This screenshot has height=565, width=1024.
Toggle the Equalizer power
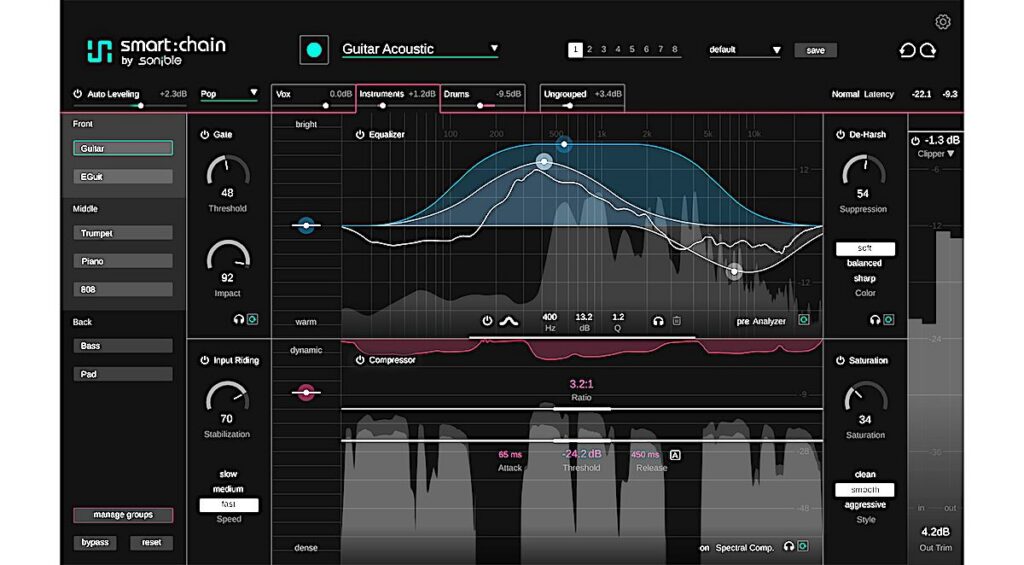tap(360, 135)
